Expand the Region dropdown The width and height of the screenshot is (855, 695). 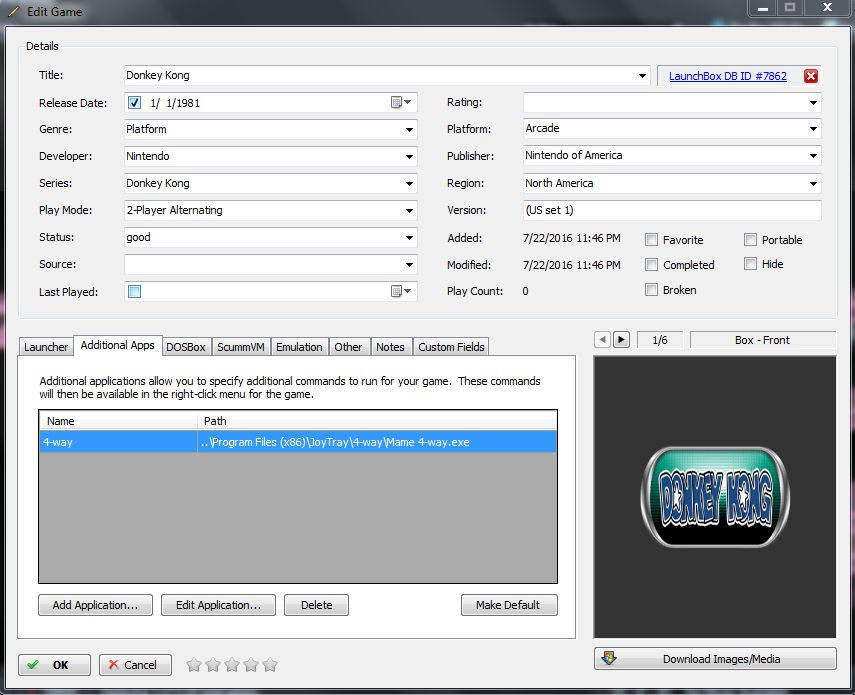813,184
